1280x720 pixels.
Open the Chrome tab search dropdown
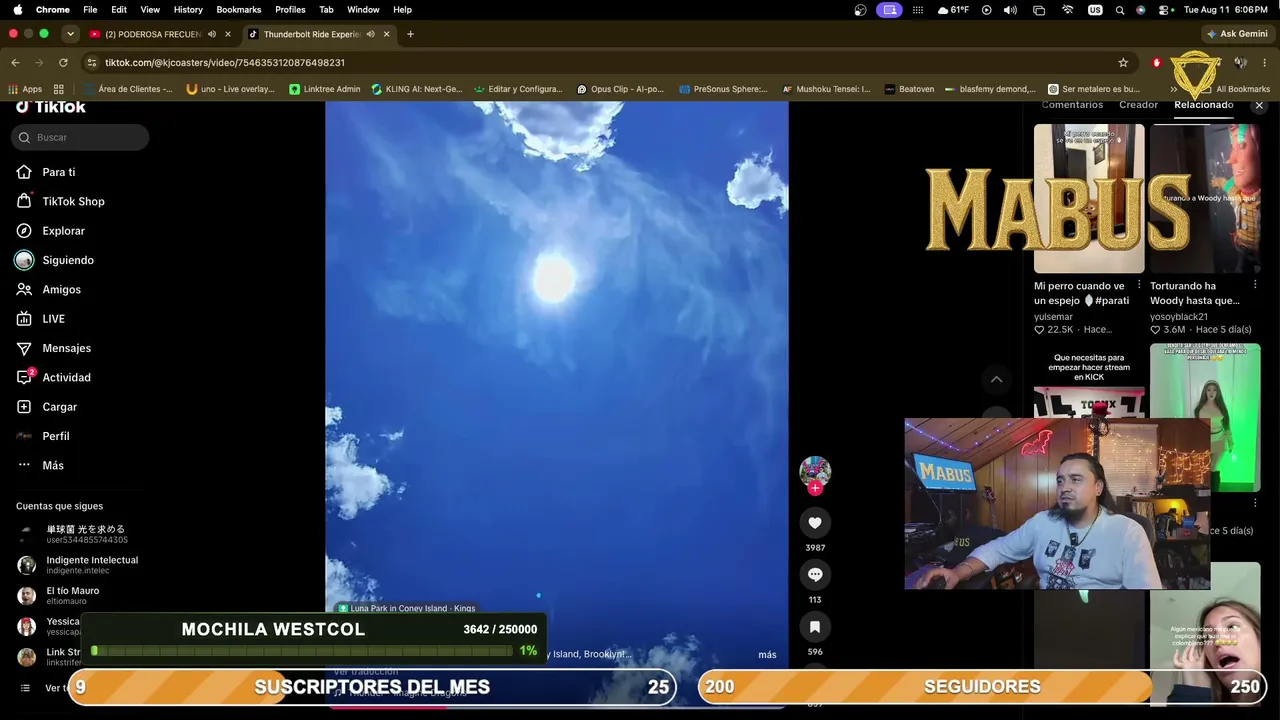click(x=70, y=34)
